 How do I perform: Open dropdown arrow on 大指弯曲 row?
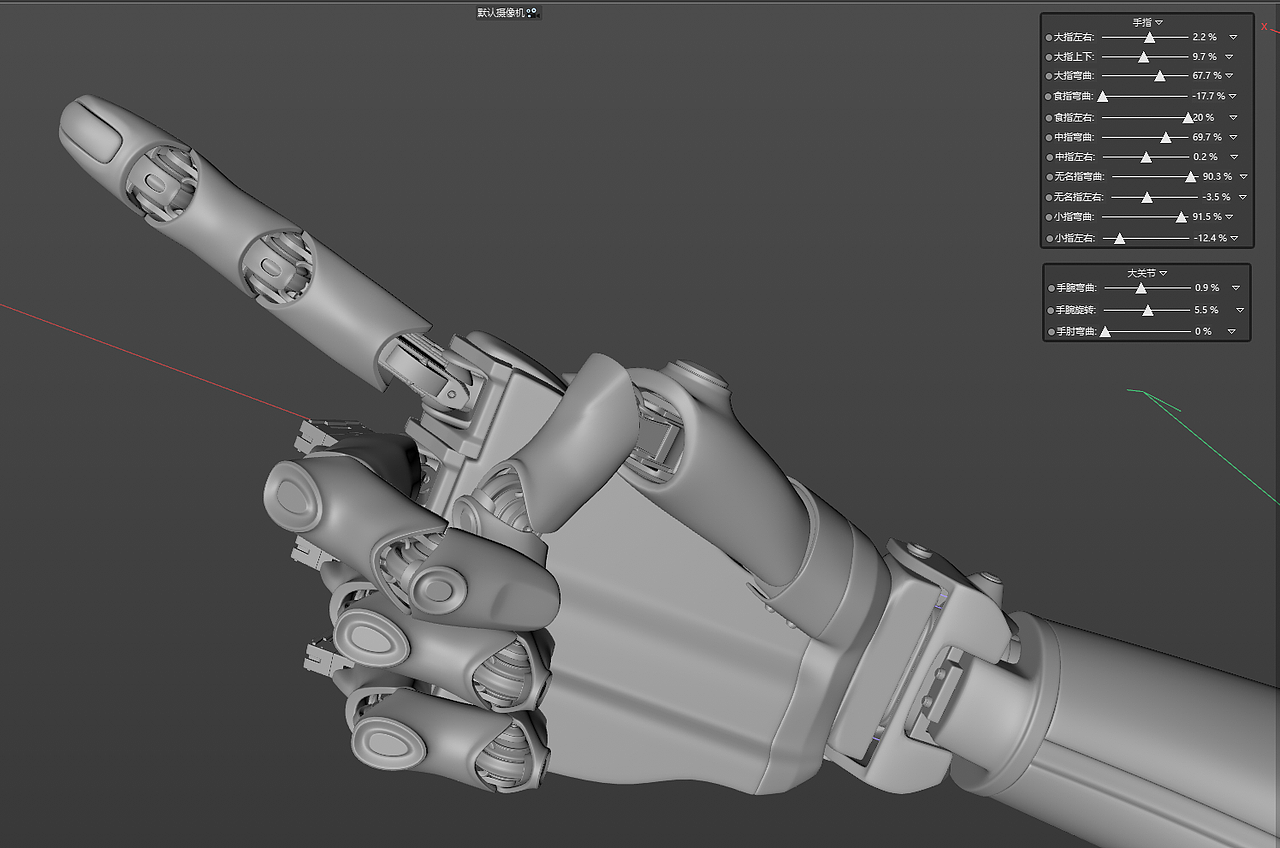(x=1230, y=76)
